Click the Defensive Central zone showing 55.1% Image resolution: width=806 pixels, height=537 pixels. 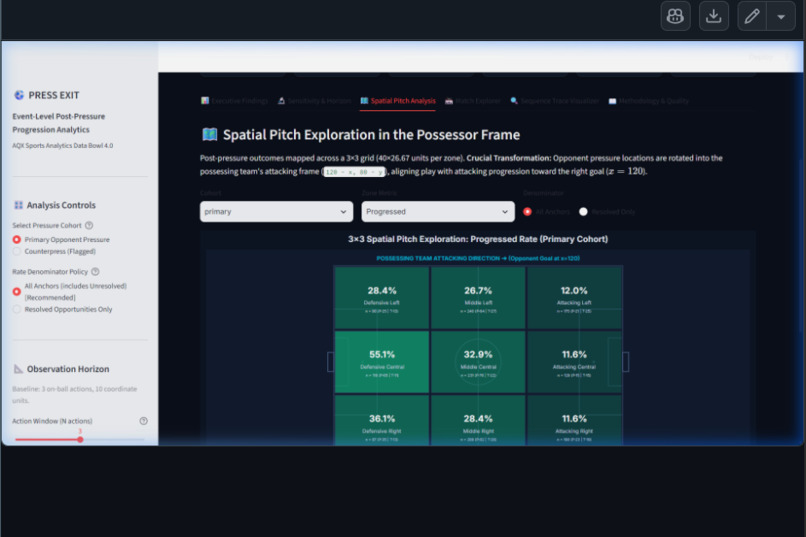(382, 362)
